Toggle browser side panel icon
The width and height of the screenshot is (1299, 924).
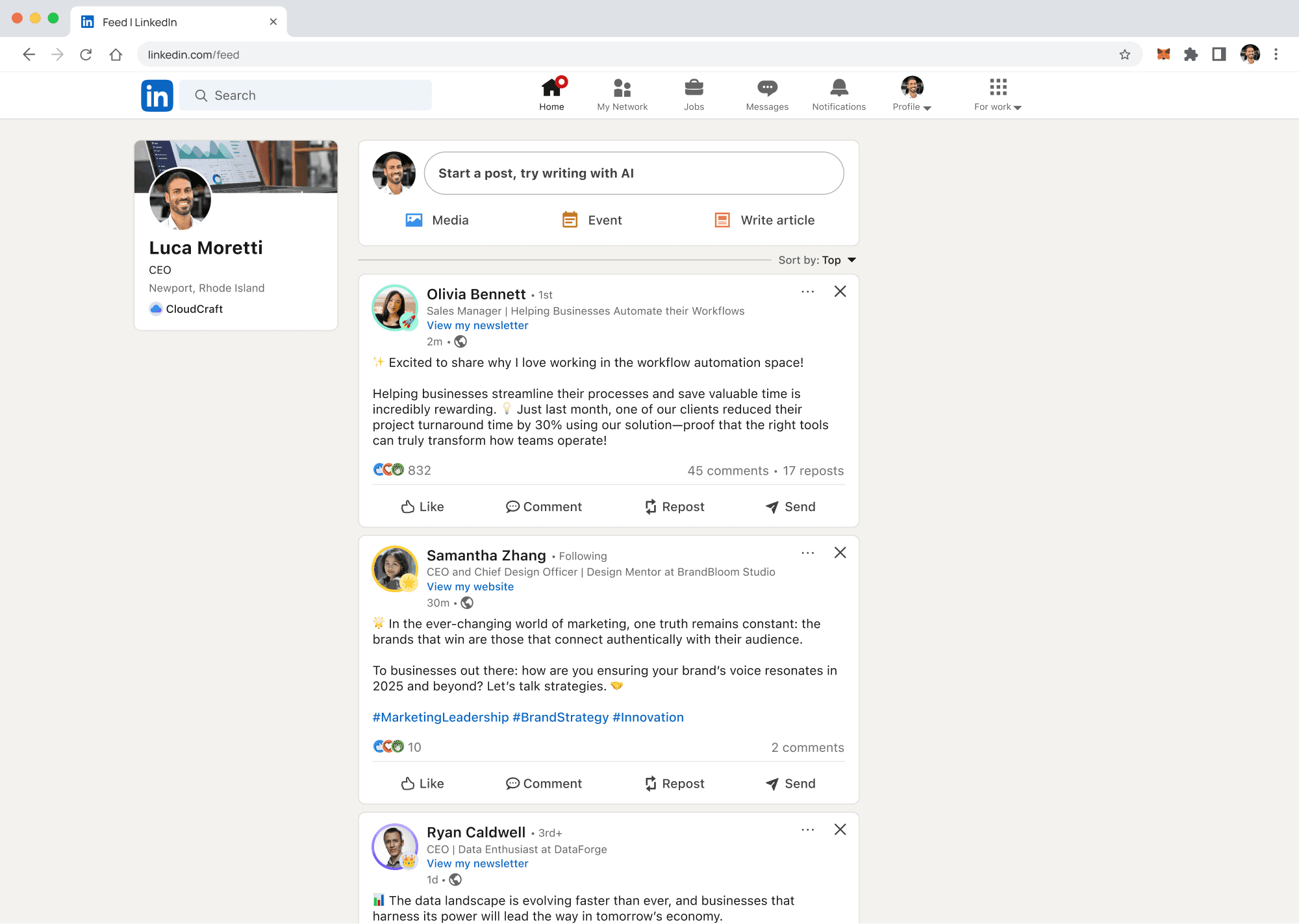point(1218,55)
